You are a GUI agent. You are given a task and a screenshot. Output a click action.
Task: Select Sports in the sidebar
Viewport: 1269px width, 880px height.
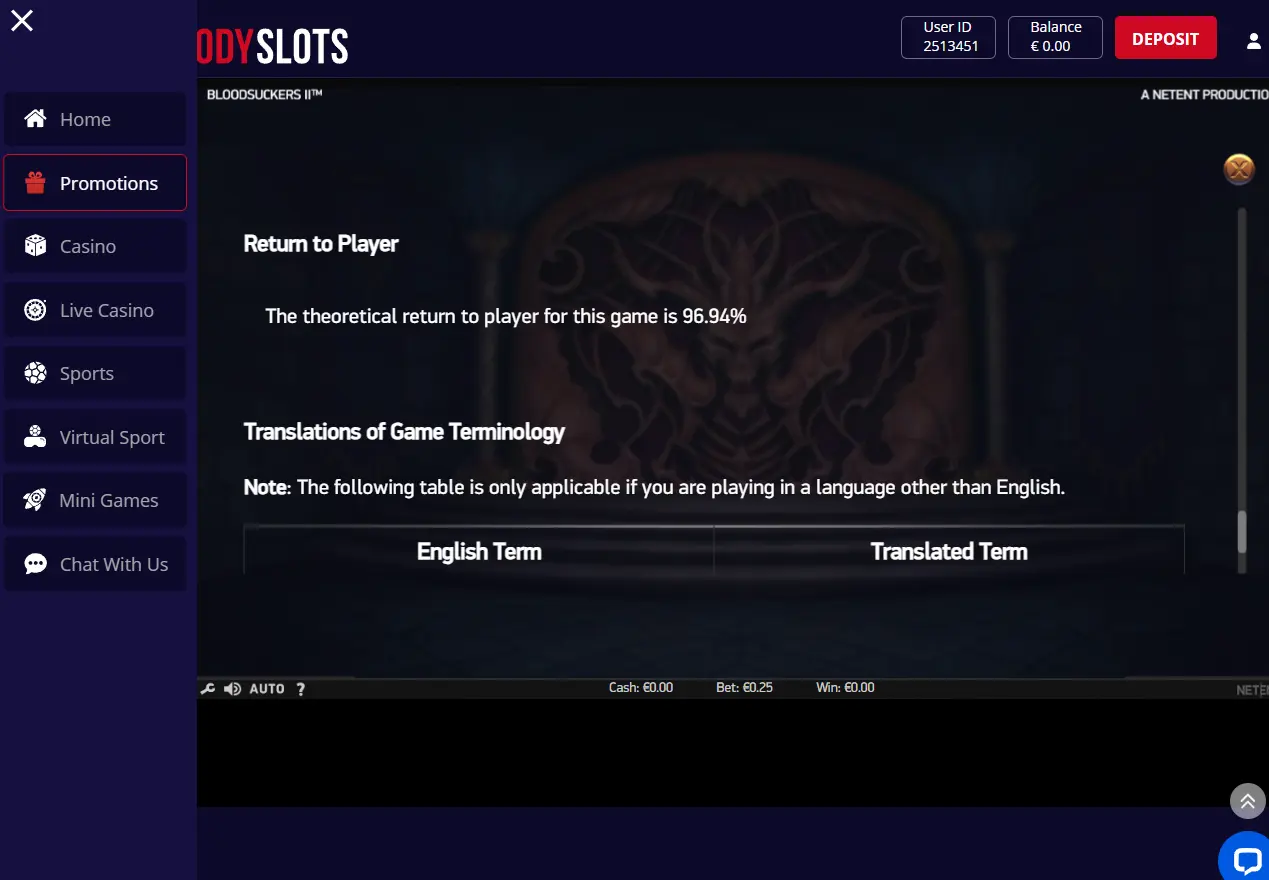(x=95, y=373)
